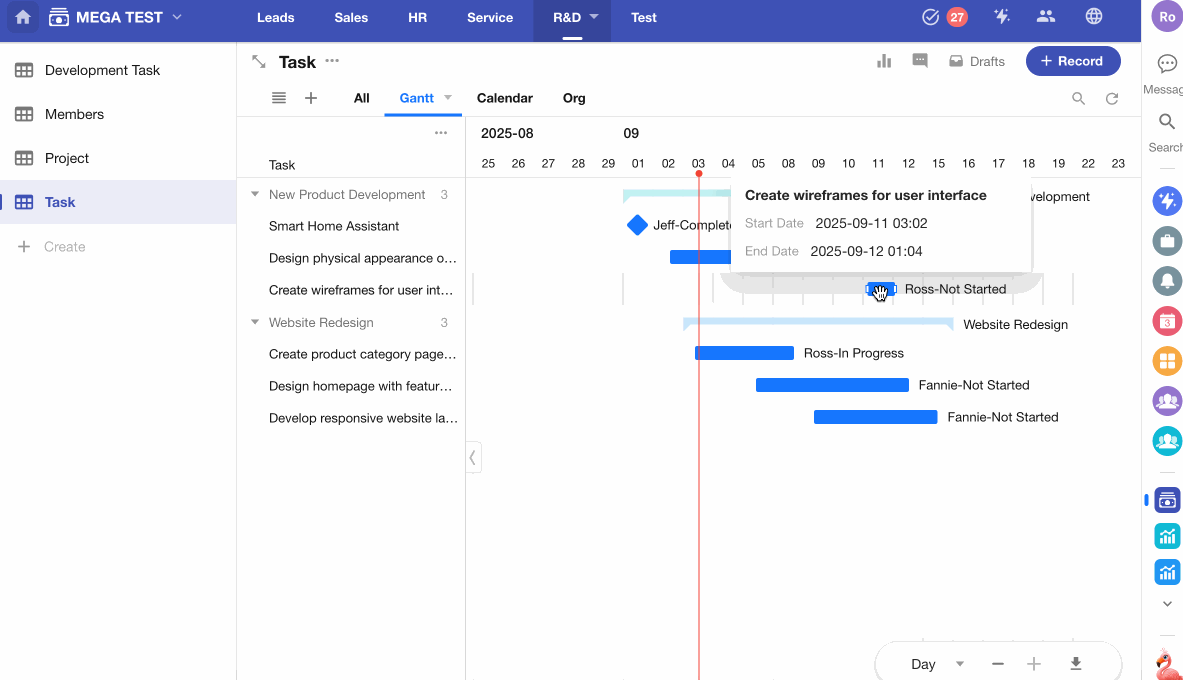This screenshot has height=680, width=1183.
Task: Switch to the Calendar view tab
Action: (504, 98)
